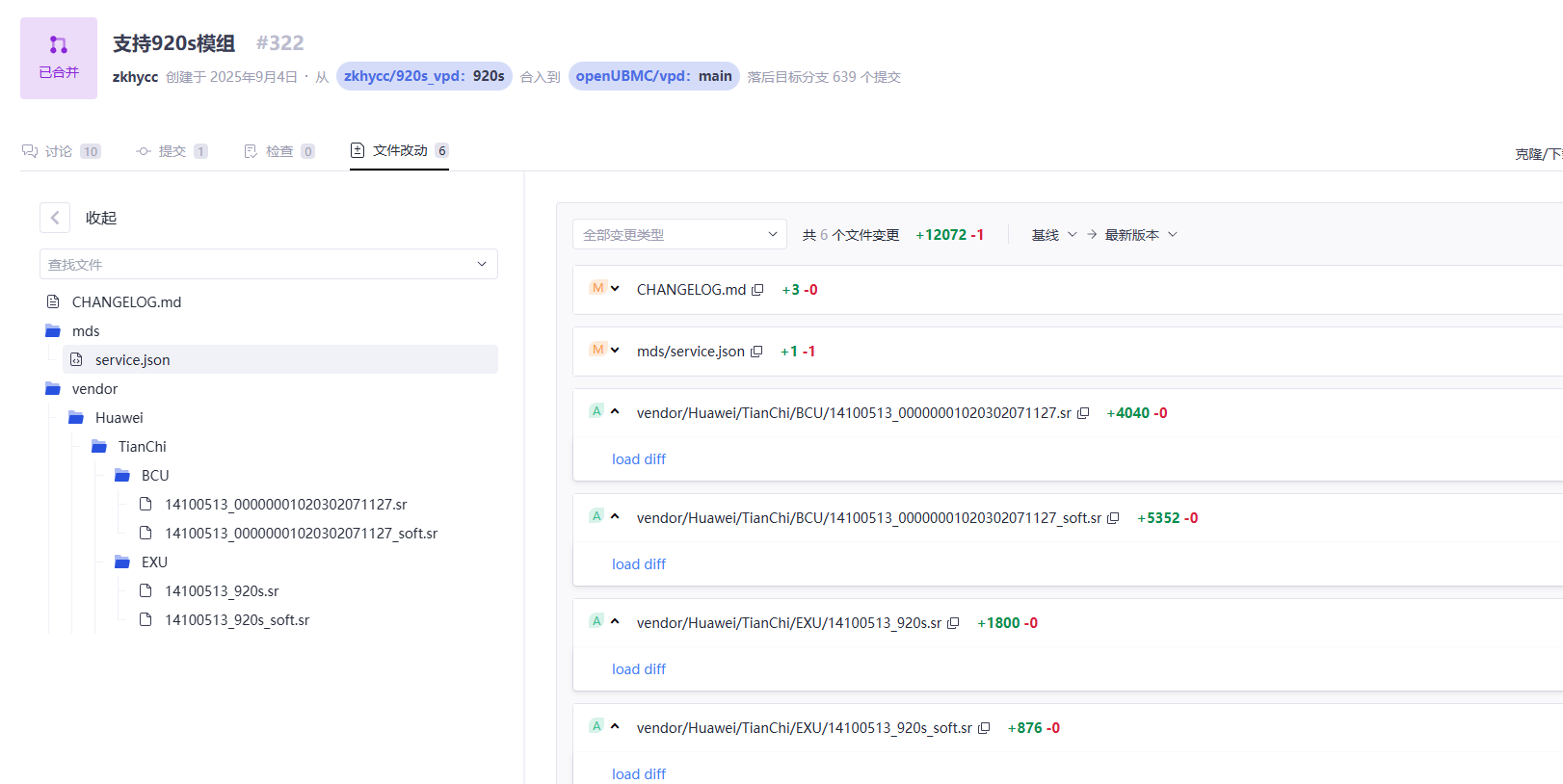The image size is (1563, 784).
Task: Click the collapse sidebar arrow icon
Action: coord(55,218)
